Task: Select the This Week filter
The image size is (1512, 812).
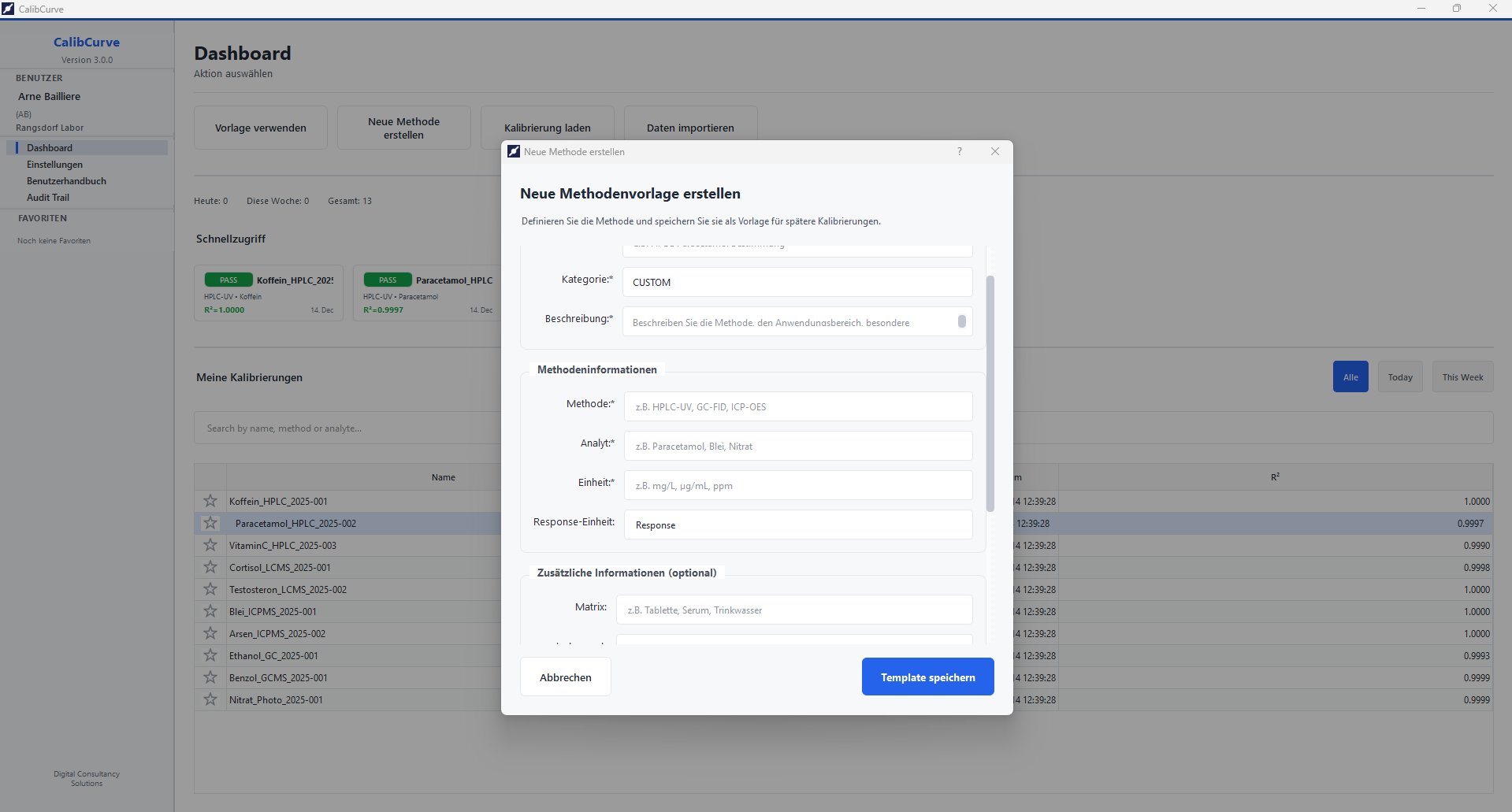Action: tap(1462, 377)
